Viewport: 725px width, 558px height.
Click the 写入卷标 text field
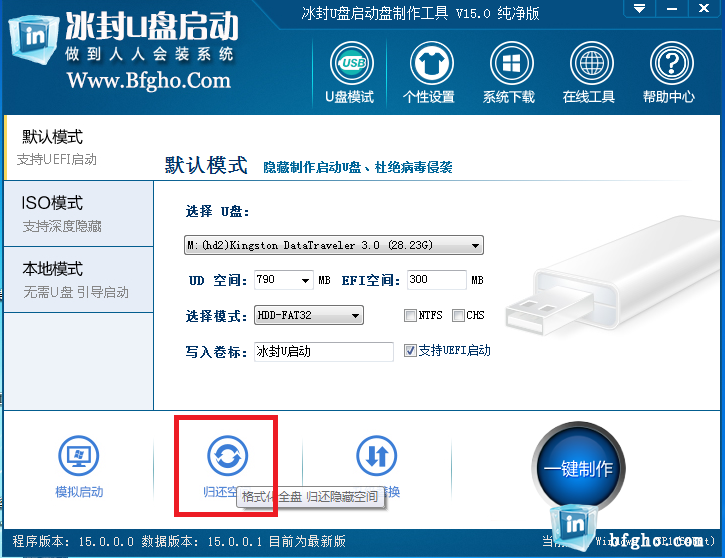324,352
